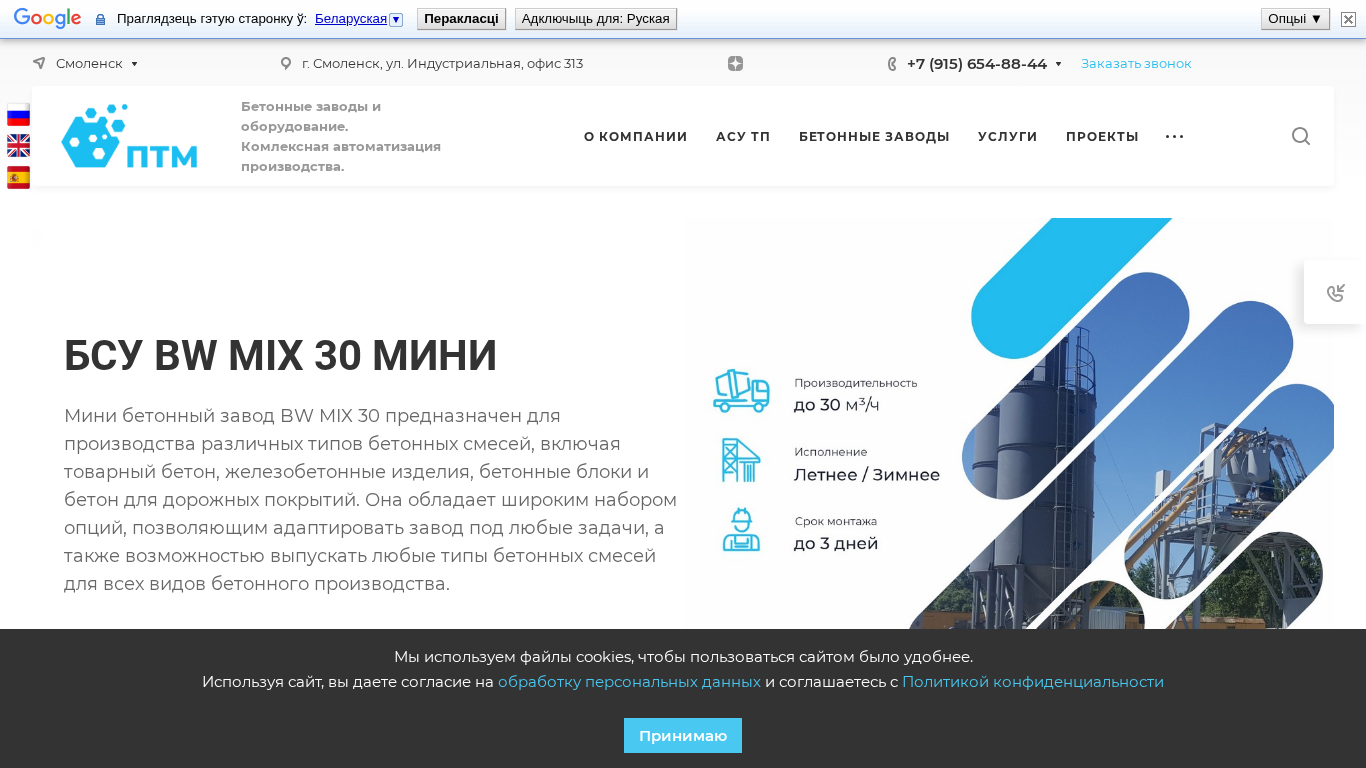Viewport: 1366px width, 768px height.
Task: Click the Исполнение construction tower icon
Action: 741,460
